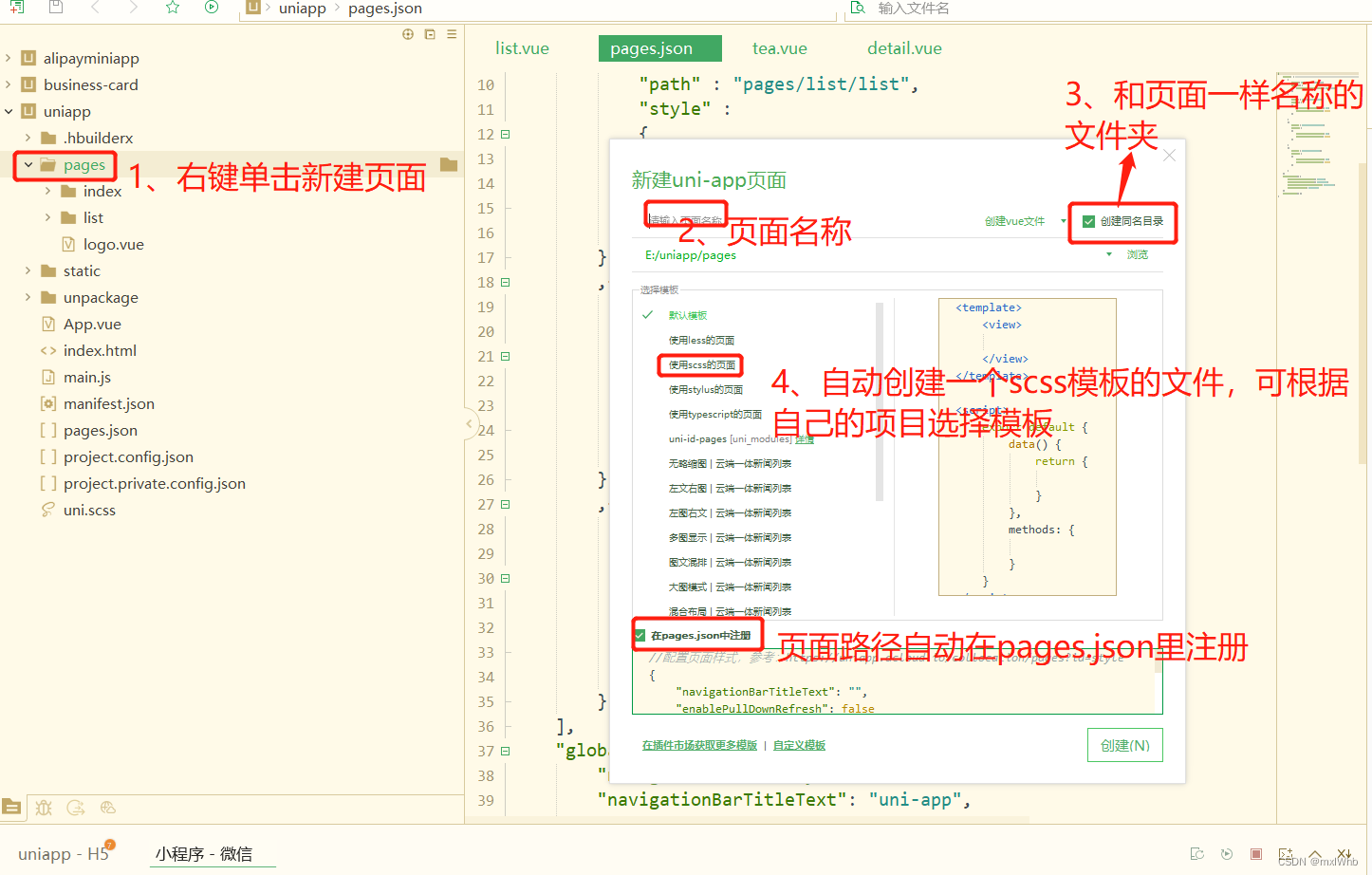Click the collapse console up-chevron icon
This screenshot has width=1372, height=875.
click(1315, 853)
